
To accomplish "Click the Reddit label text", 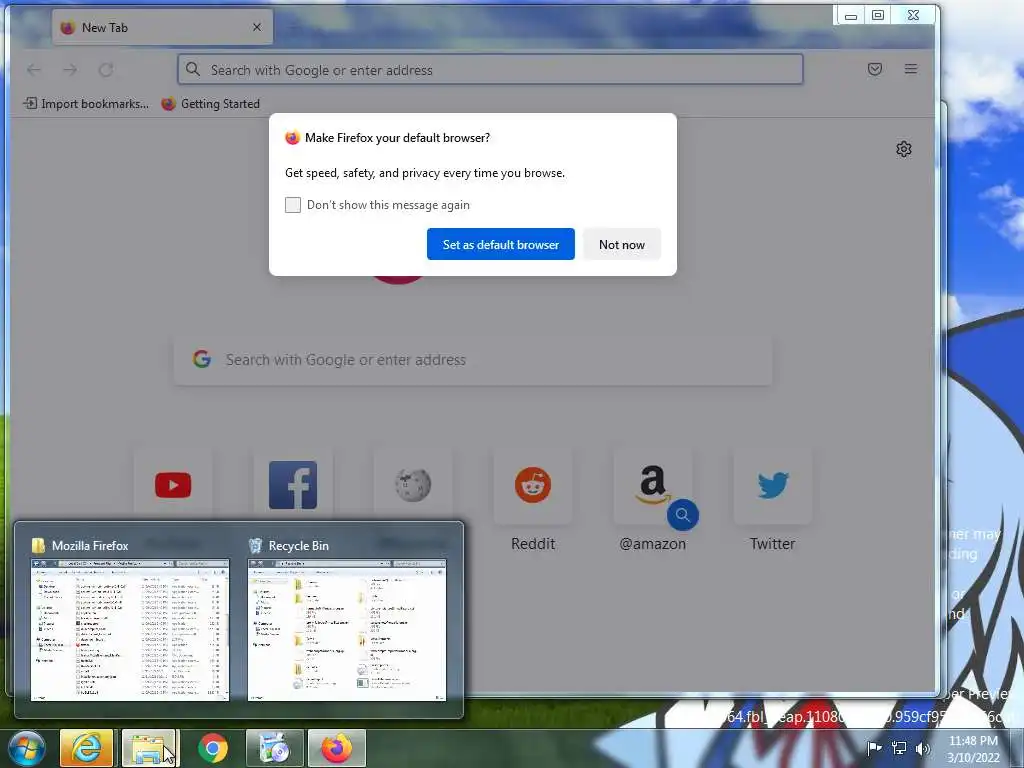I will (533, 543).
